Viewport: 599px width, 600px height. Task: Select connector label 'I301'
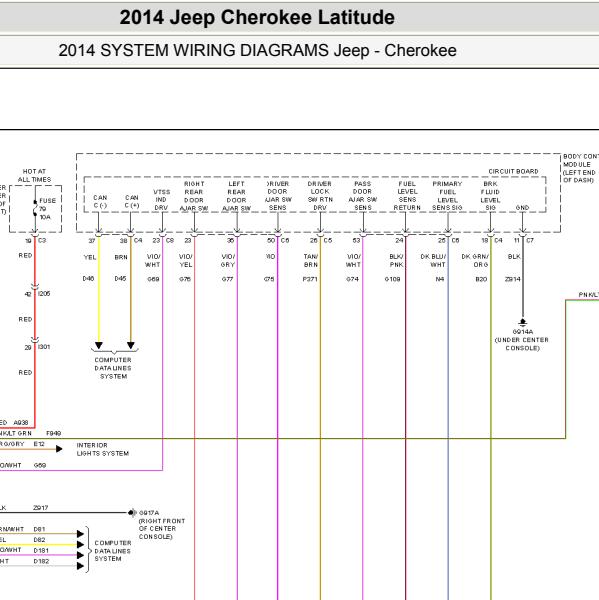44,347
